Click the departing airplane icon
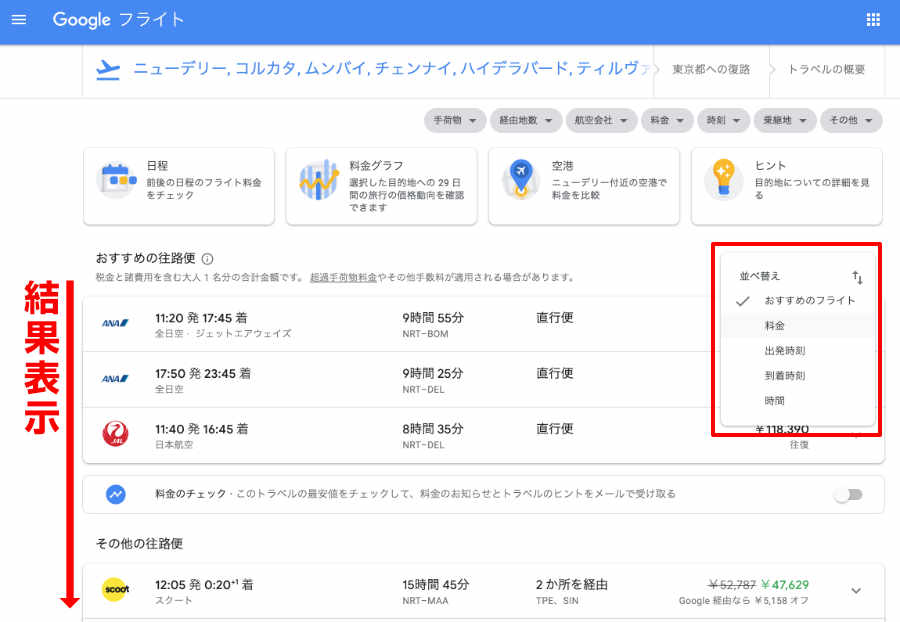Image resolution: width=900 pixels, height=622 pixels. pos(108,69)
